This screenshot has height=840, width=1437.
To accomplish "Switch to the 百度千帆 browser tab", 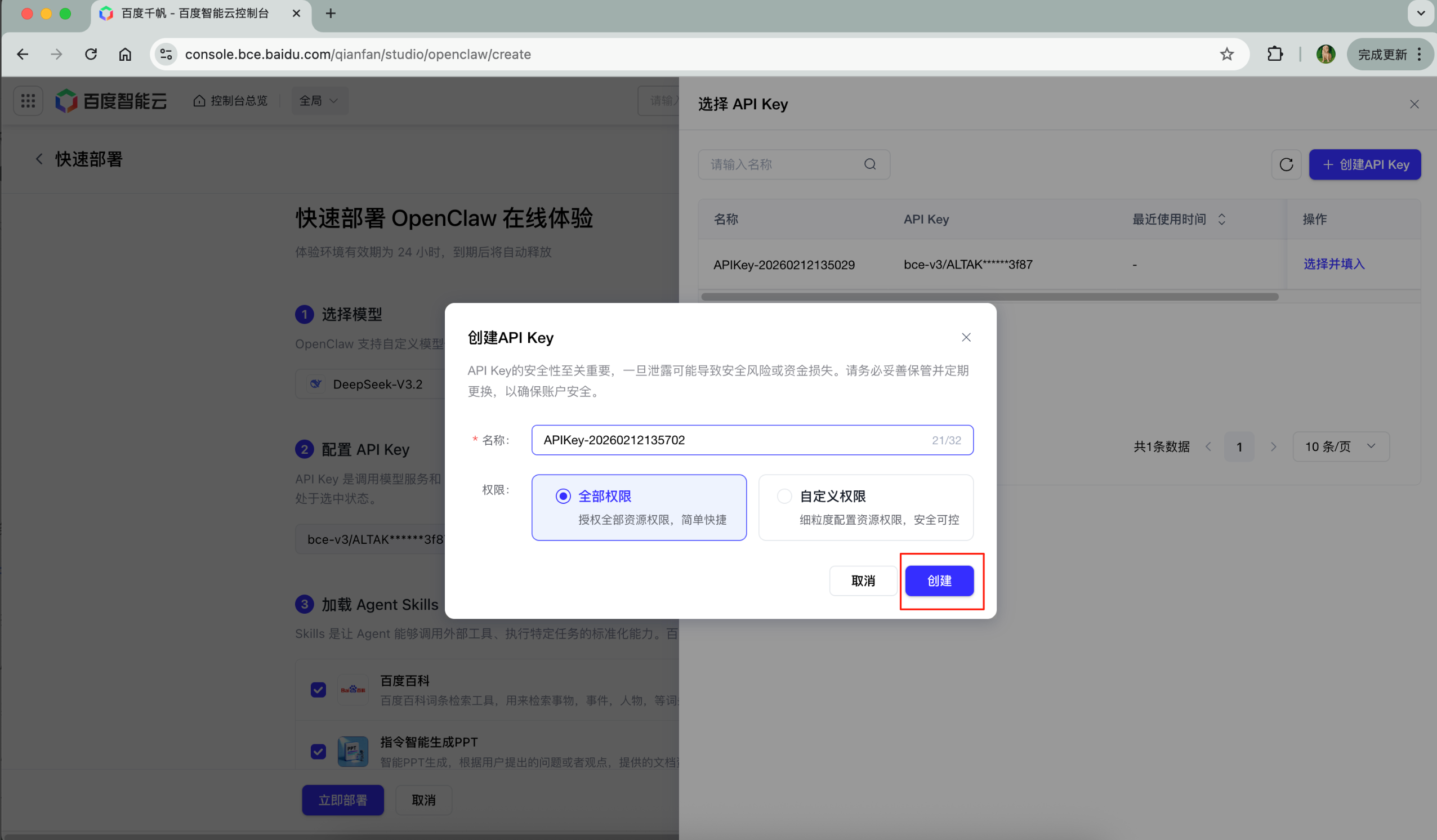I will tap(194, 14).
